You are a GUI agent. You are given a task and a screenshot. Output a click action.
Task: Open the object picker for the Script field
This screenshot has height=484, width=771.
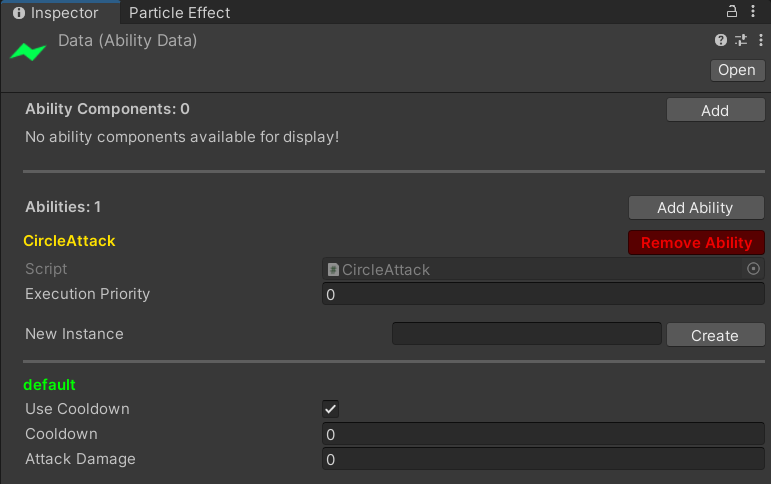coord(753,269)
